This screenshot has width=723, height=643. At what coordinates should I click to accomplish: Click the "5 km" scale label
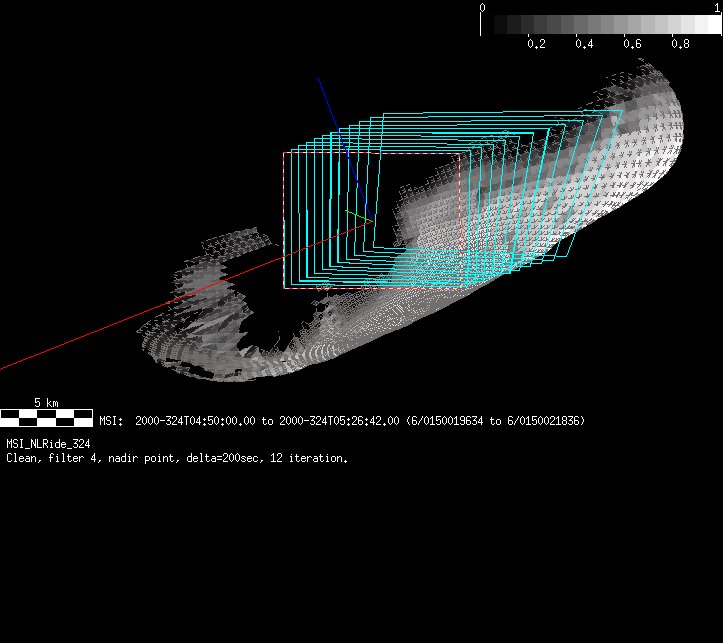coord(46,403)
